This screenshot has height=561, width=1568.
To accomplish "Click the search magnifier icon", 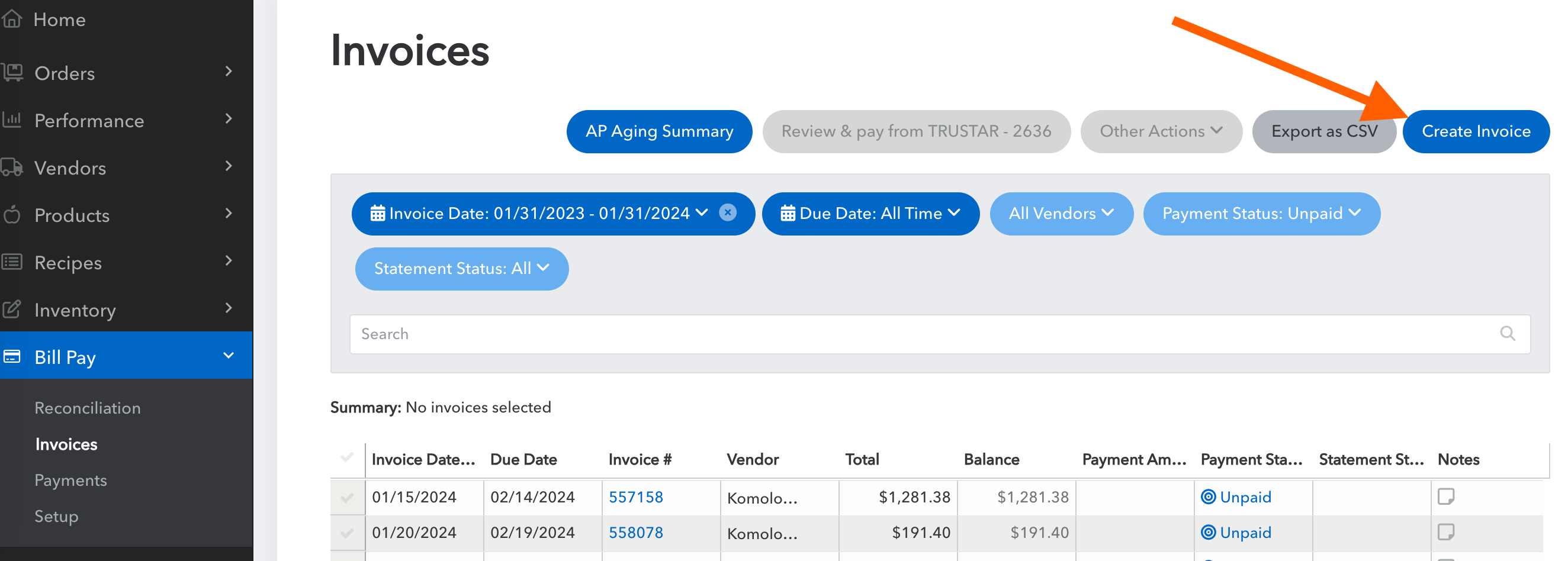I will pos(1507,333).
